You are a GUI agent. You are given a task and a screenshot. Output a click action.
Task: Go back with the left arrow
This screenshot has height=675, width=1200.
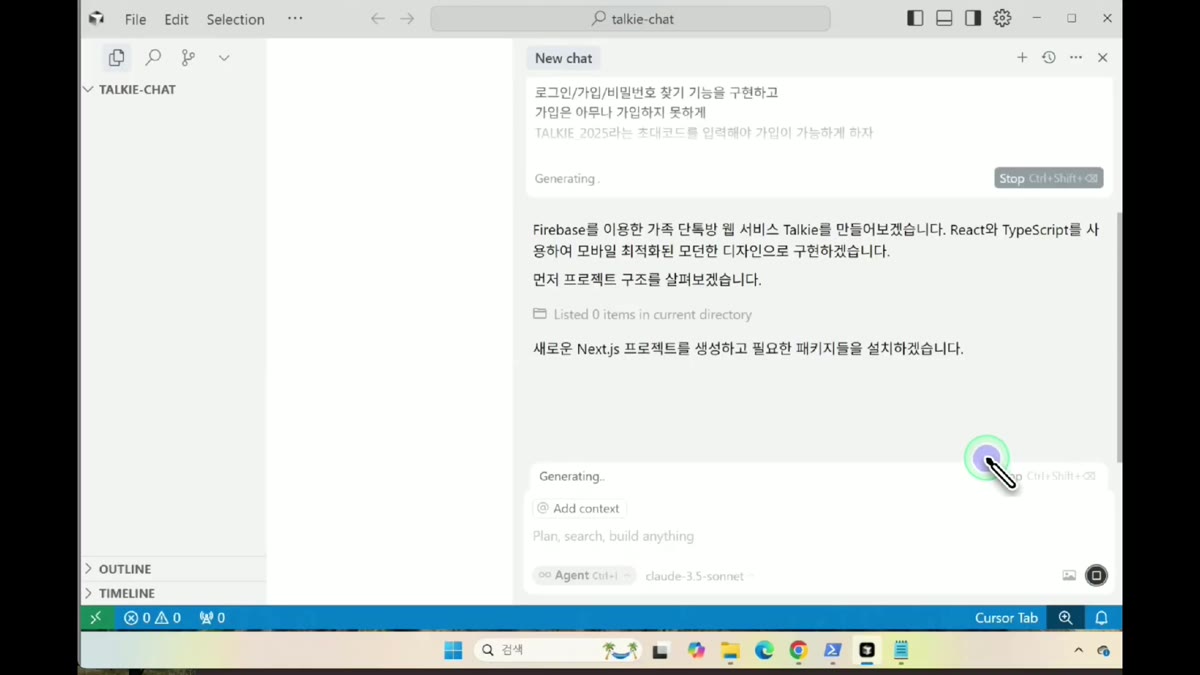coord(378,19)
